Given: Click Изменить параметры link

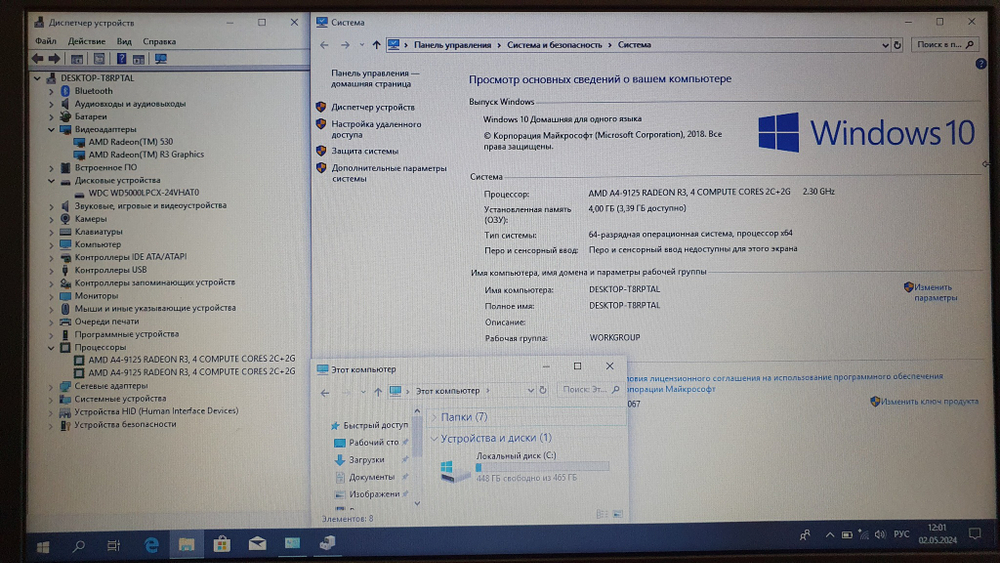Looking at the screenshot, I should (935, 292).
